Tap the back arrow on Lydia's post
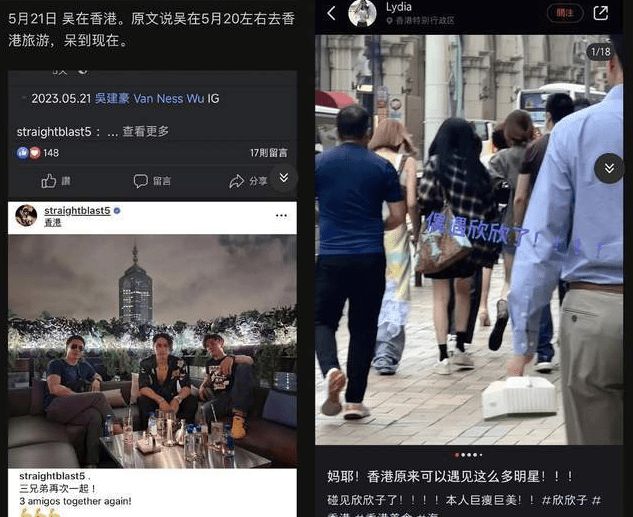Viewport: 633px width, 517px height. (331, 13)
